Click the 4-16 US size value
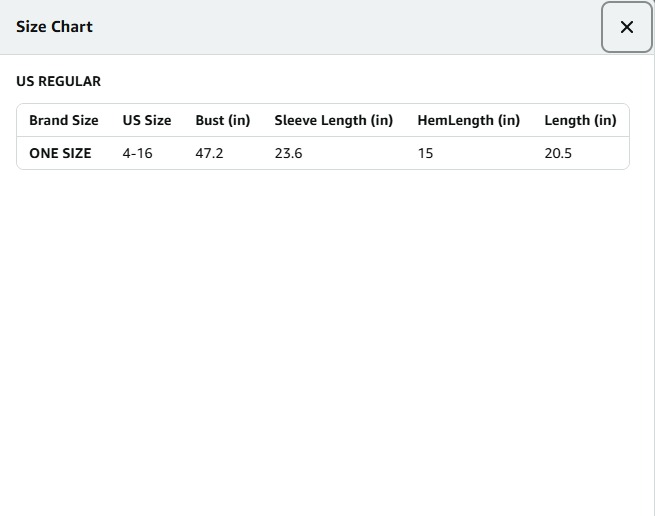 (138, 153)
